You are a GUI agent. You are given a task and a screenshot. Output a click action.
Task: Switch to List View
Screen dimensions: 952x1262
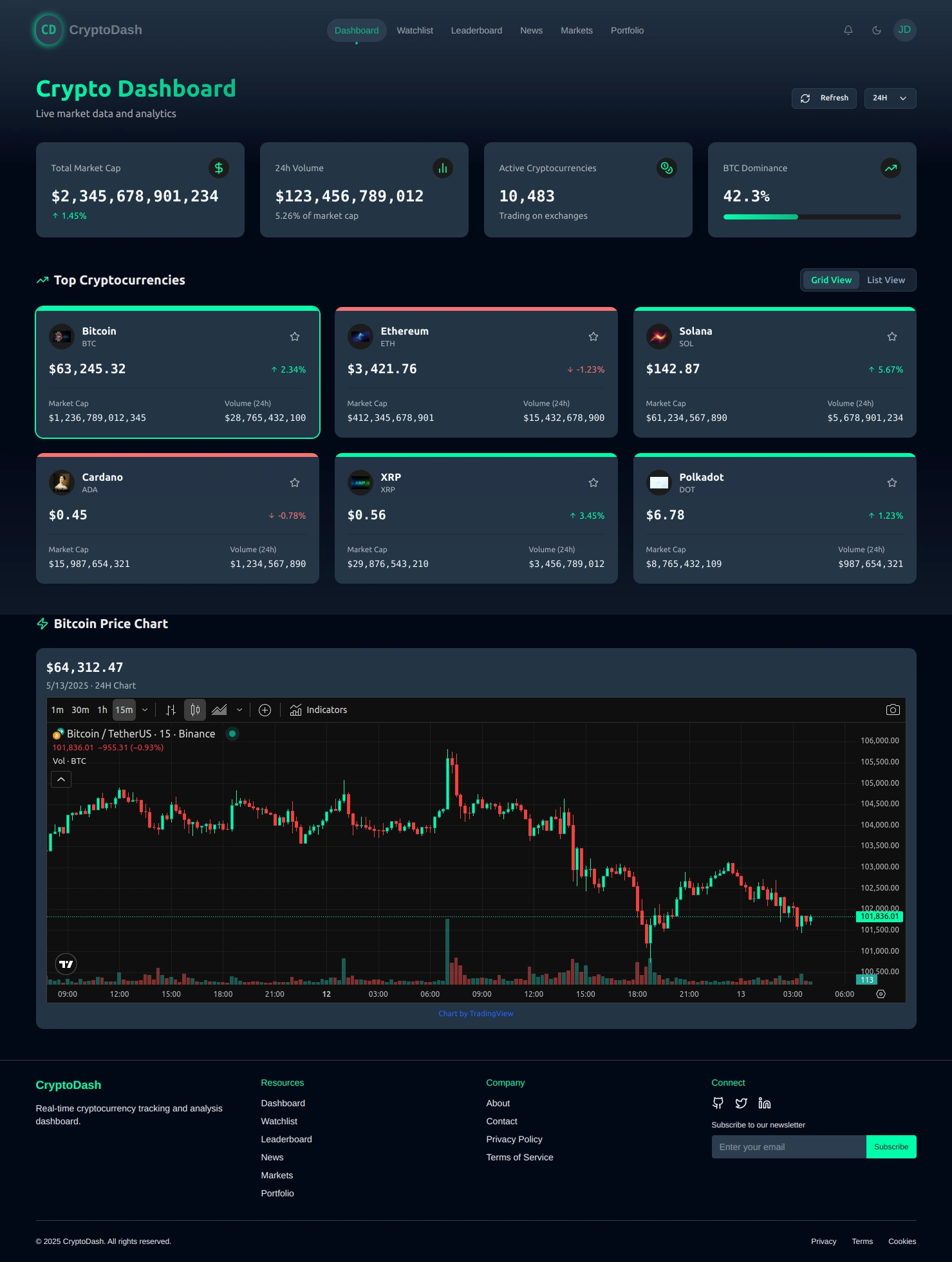click(x=886, y=280)
